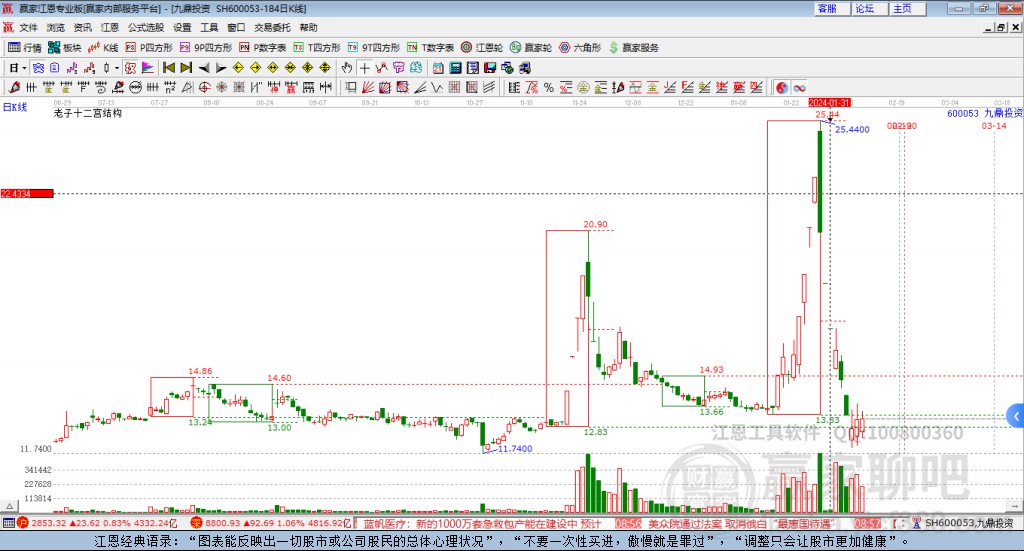Open the 9T四方形 tool

(374, 48)
